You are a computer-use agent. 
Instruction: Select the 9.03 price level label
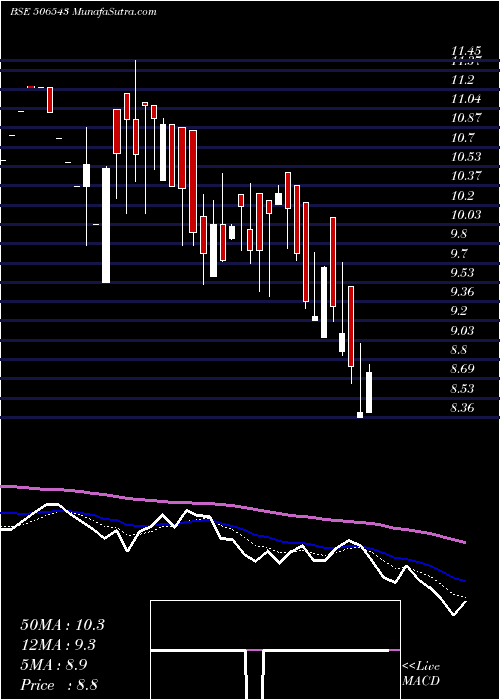click(x=462, y=331)
